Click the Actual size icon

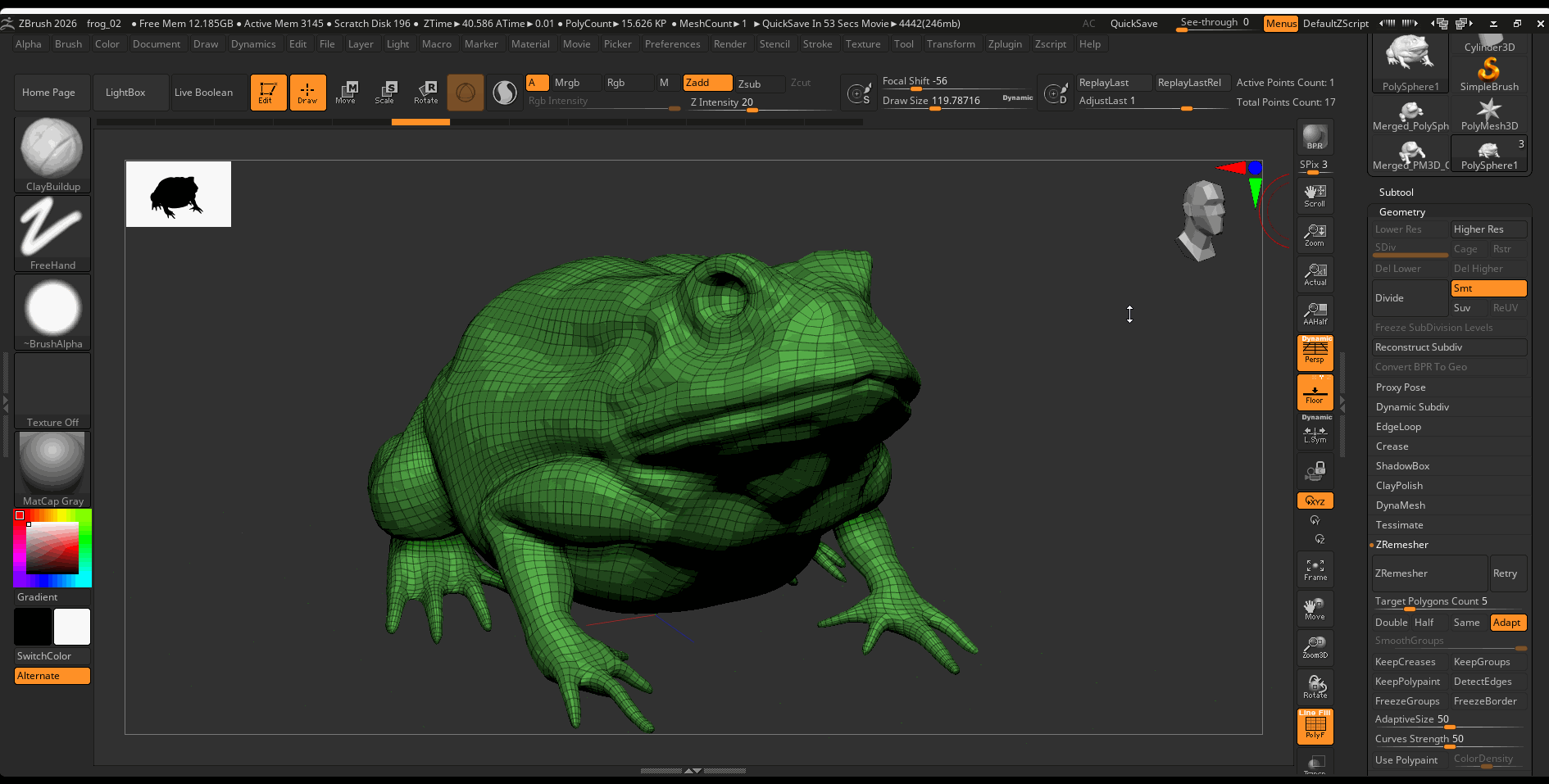tap(1315, 274)
